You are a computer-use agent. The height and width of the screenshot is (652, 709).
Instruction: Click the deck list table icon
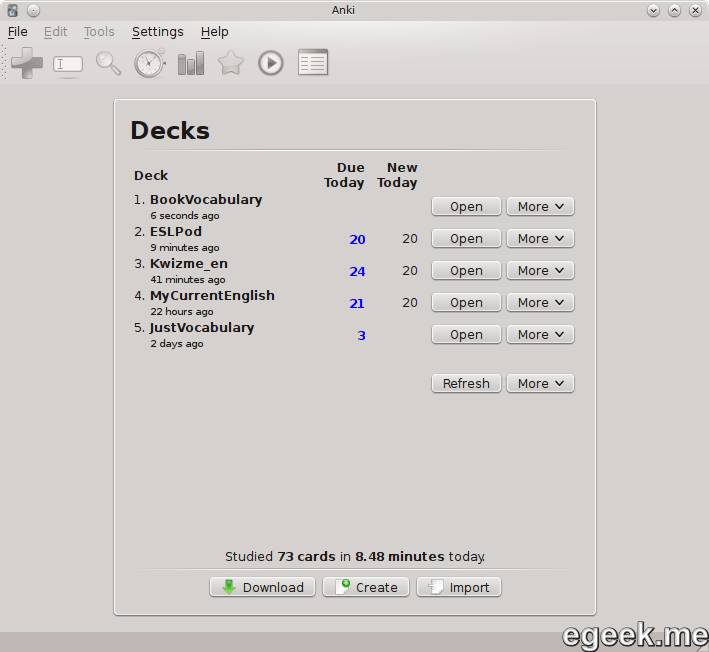[x=313, y=62]
